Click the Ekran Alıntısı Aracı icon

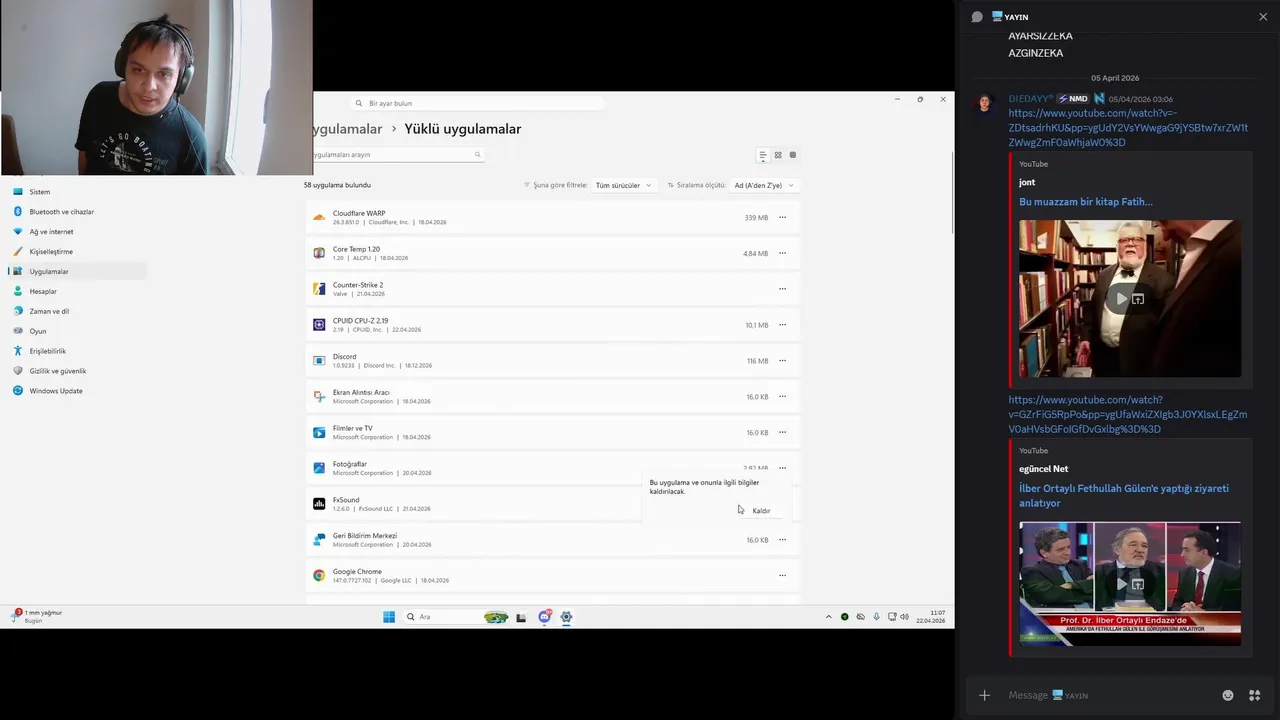pyautogui.click(x=319, y=396)
